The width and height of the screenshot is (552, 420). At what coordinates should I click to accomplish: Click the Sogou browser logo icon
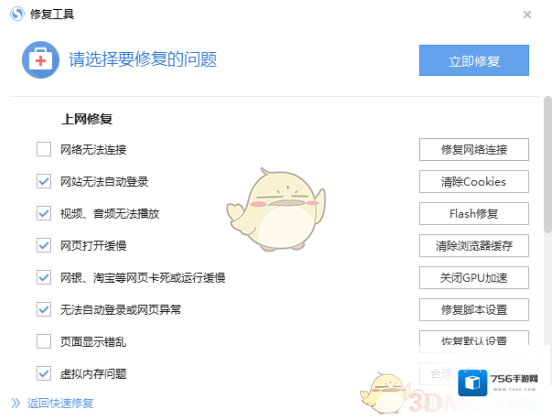[17, 14]
